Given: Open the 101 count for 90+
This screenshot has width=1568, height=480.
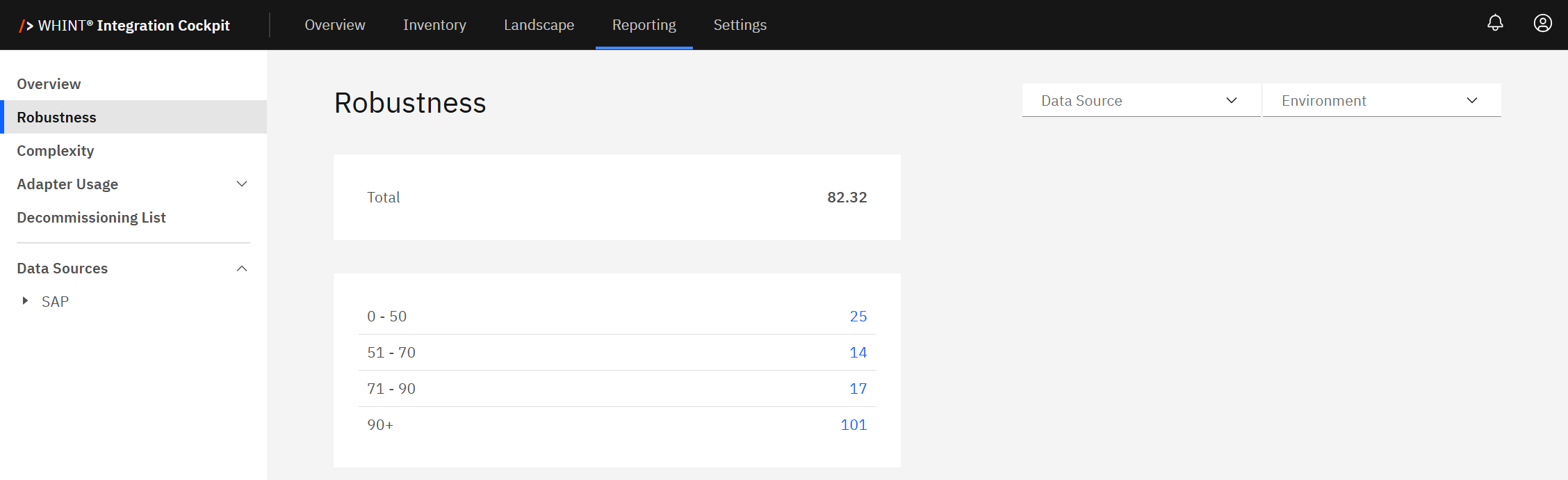Looking at the screenshot, I should tap(854, 425).
